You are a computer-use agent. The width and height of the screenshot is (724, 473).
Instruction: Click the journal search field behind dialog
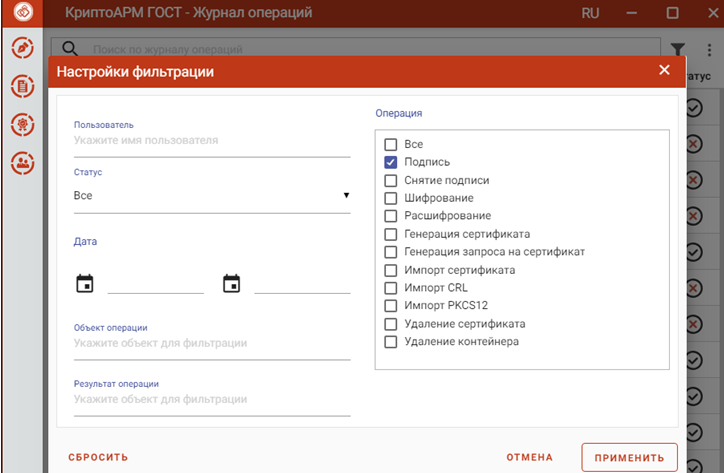tap(356, 49)
